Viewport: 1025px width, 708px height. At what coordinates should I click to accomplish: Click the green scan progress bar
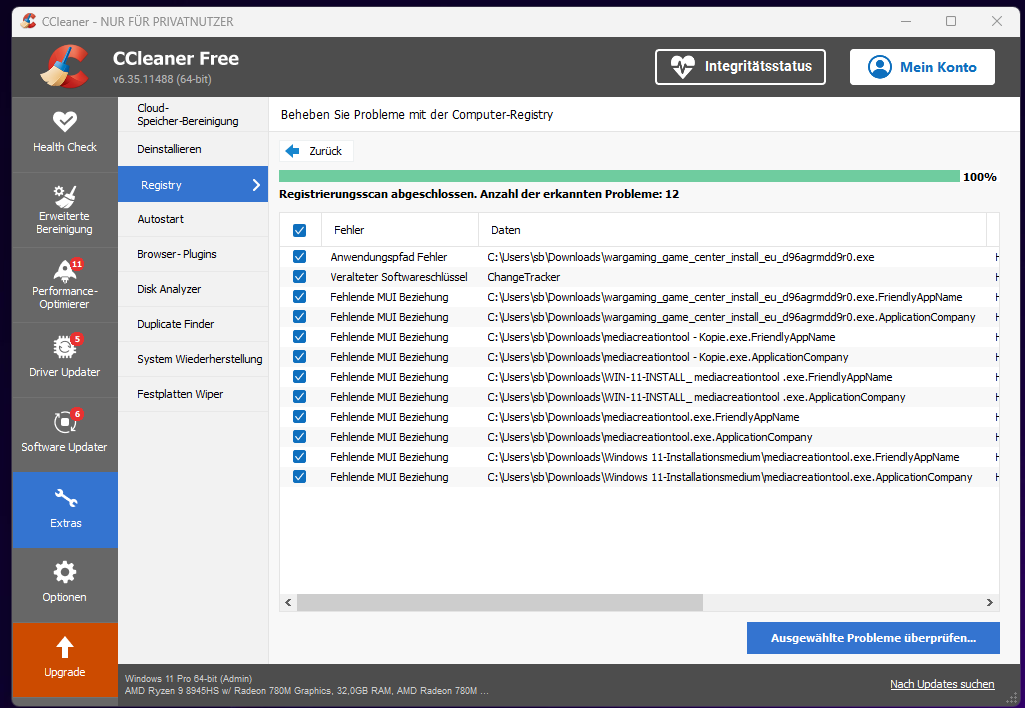pos(619,177)
